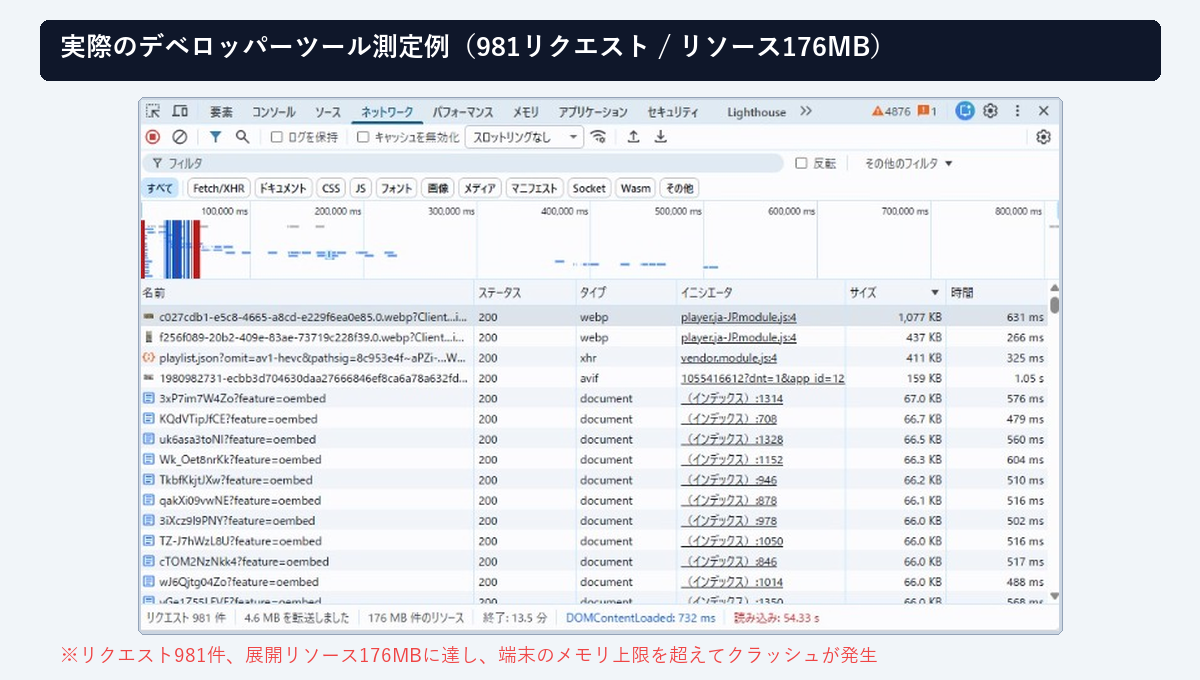Select the playlist.json request row
Image resolution: width=1200 pixels, height=680 pixels.
(x=594, y=358)
